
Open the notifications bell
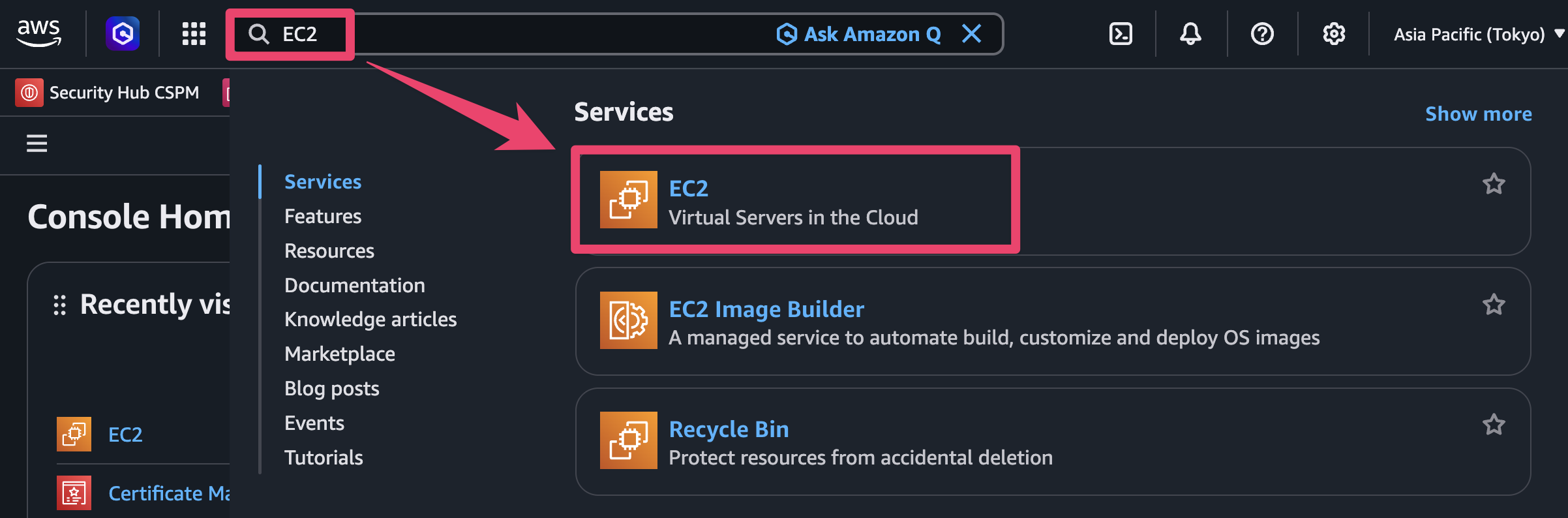tap(1190, 33)
